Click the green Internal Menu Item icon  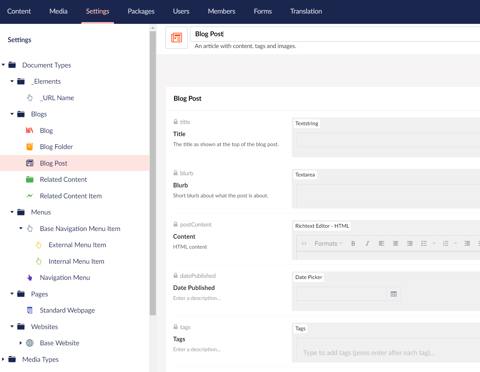click(39, 261)
